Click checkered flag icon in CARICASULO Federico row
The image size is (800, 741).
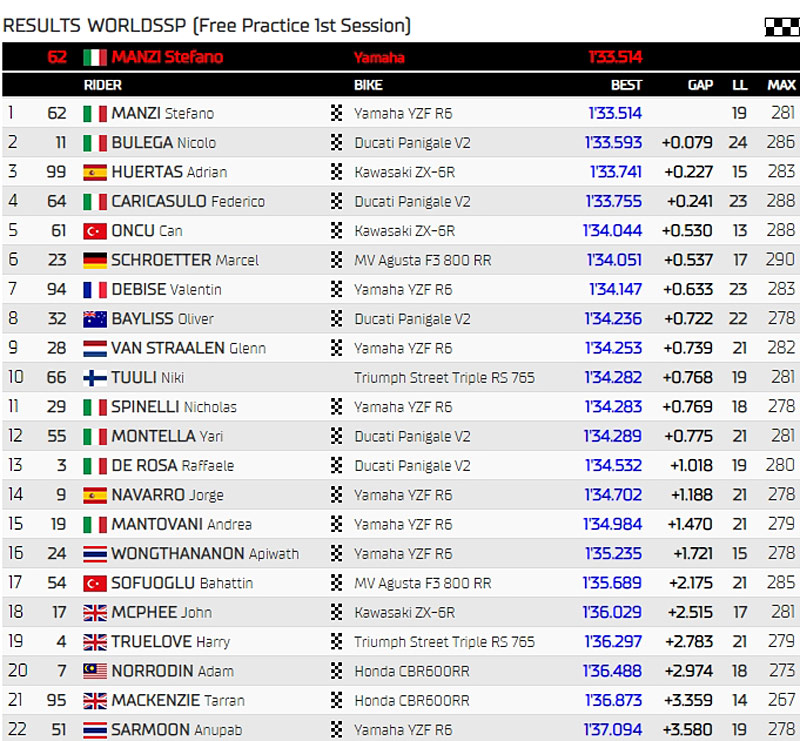coord(336,202)
